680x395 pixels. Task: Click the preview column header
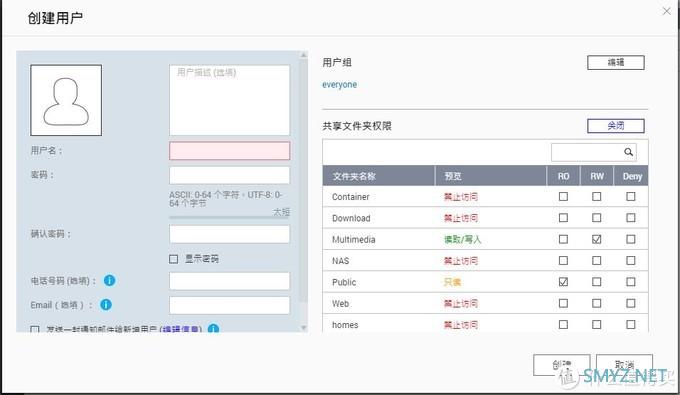(x=491, y=176)
